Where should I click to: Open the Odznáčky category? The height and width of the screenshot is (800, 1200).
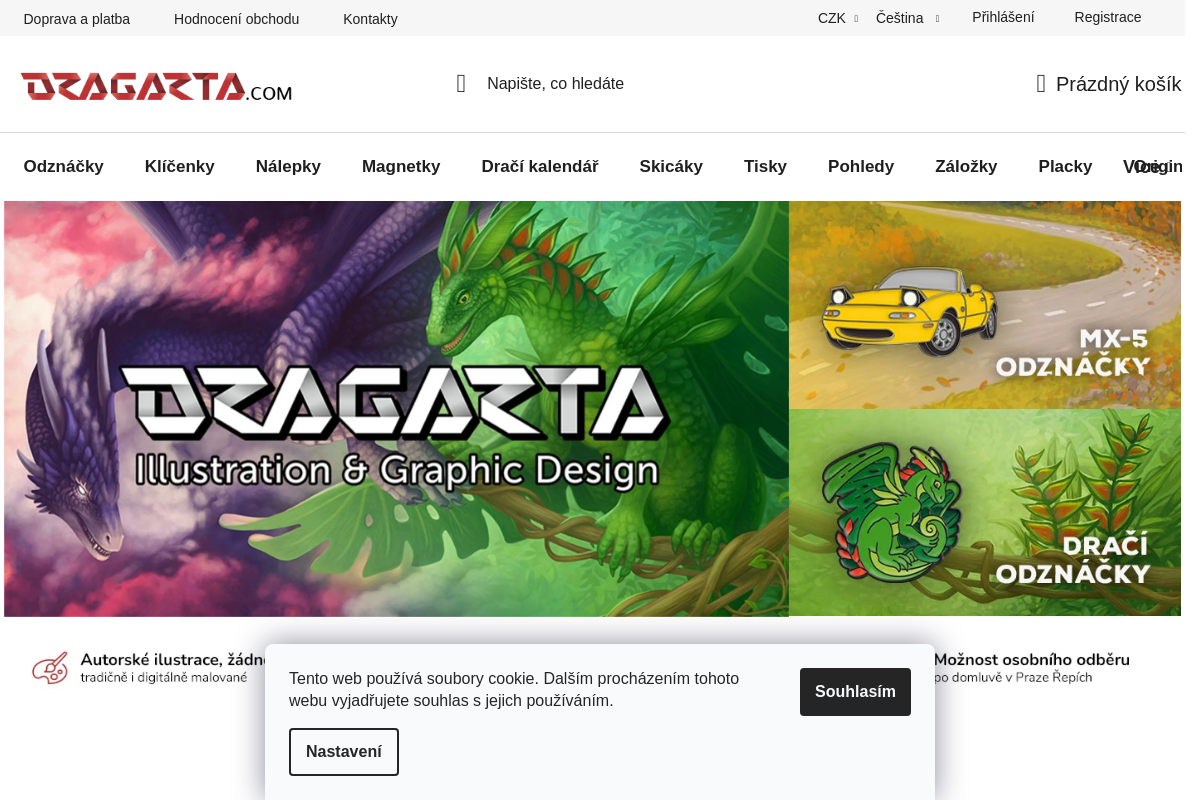point(64,167)
